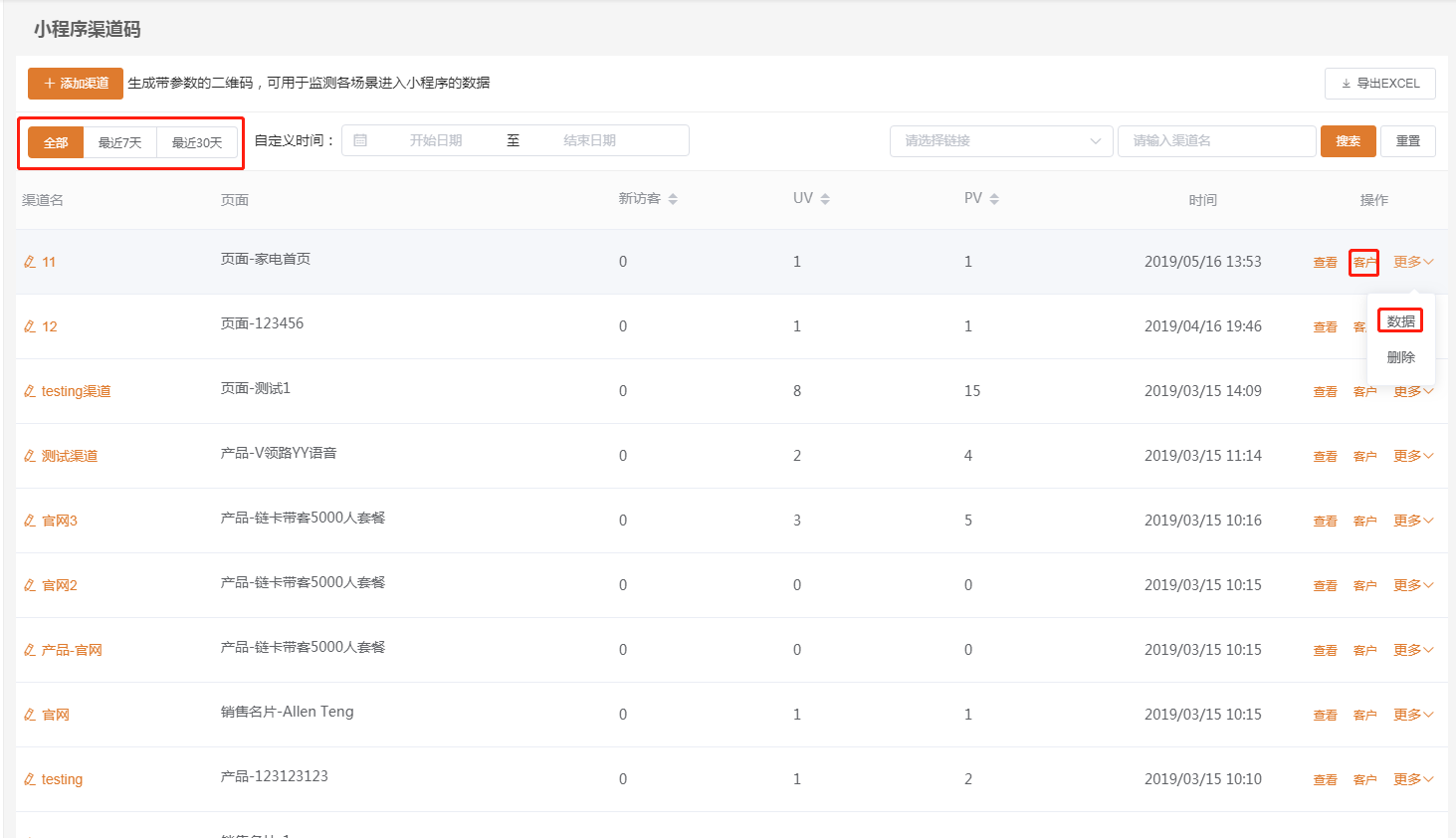Click the edit pencil icon beside 产品-官网
Viewport: 1456px width, 838px height.
tap(30, 650)
